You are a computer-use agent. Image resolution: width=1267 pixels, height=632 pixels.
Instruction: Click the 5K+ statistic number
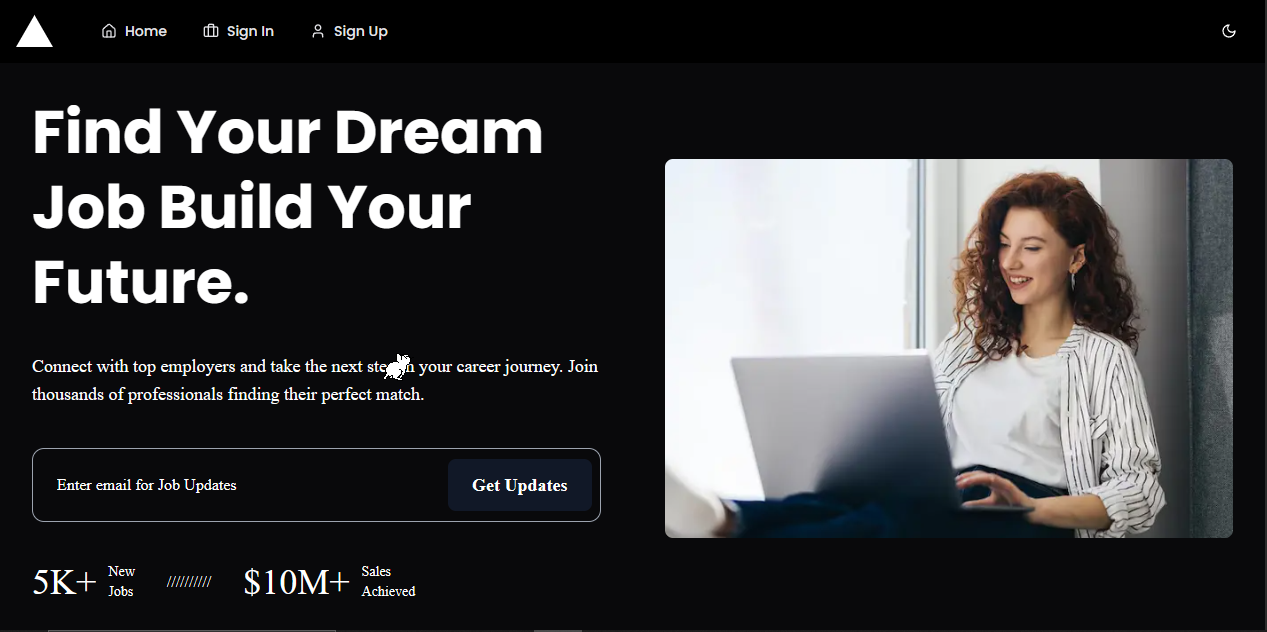point(65,581)
